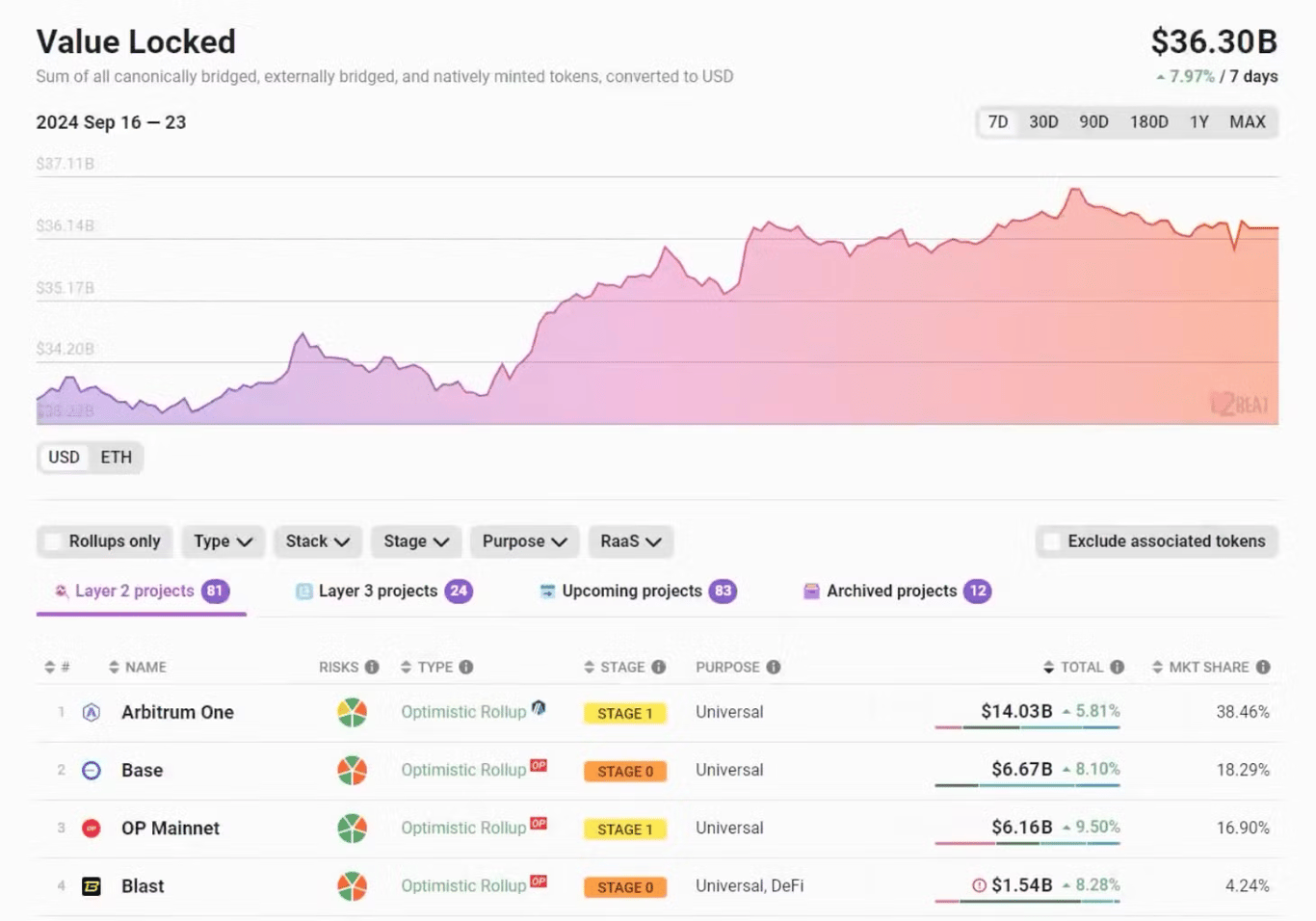Click Optimistic Rollup type in Arbitrum One row
Screen dimensions: 1316x921
pos(463,713)
